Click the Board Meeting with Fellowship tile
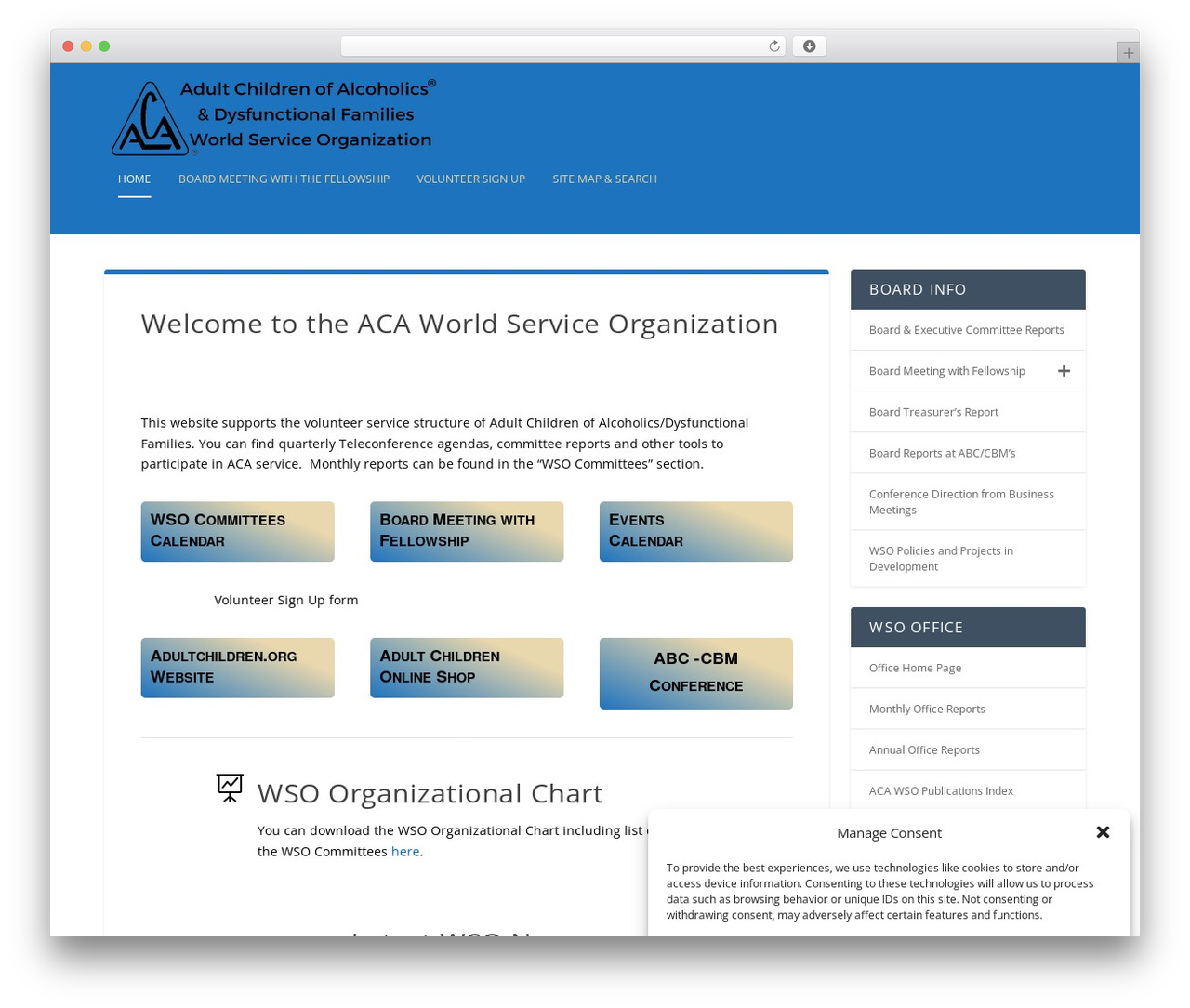 tap(467, 531)
